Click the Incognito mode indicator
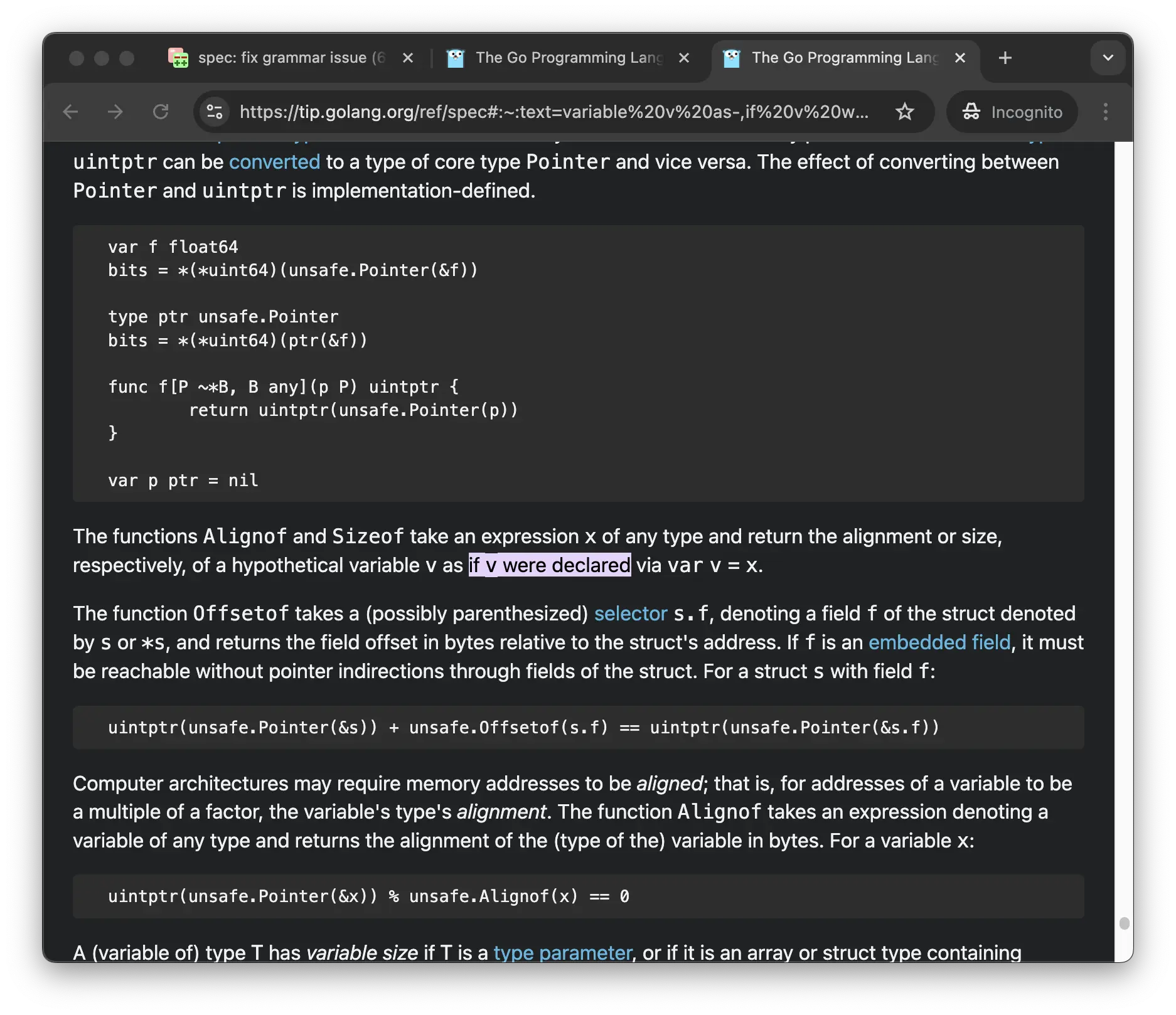This screenshot has width=1176, height=1015. [x=1011, y=112]
